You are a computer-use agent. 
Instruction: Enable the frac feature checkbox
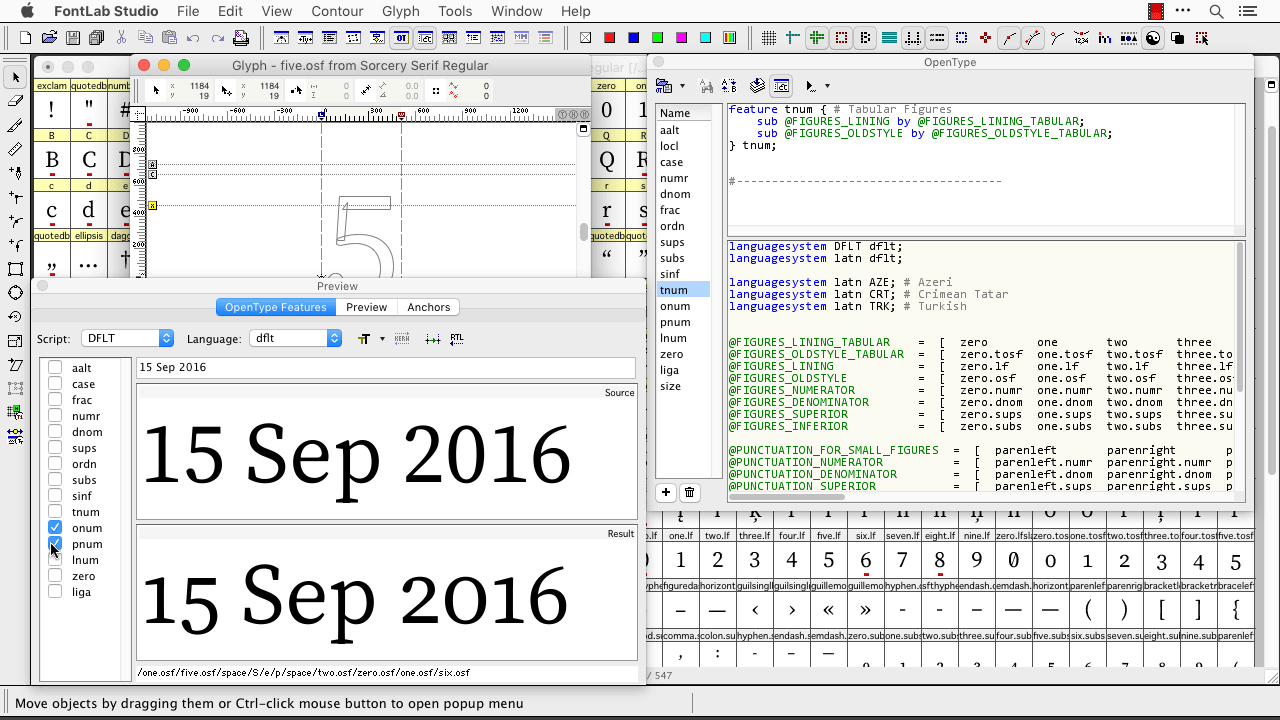pos(55,400)
